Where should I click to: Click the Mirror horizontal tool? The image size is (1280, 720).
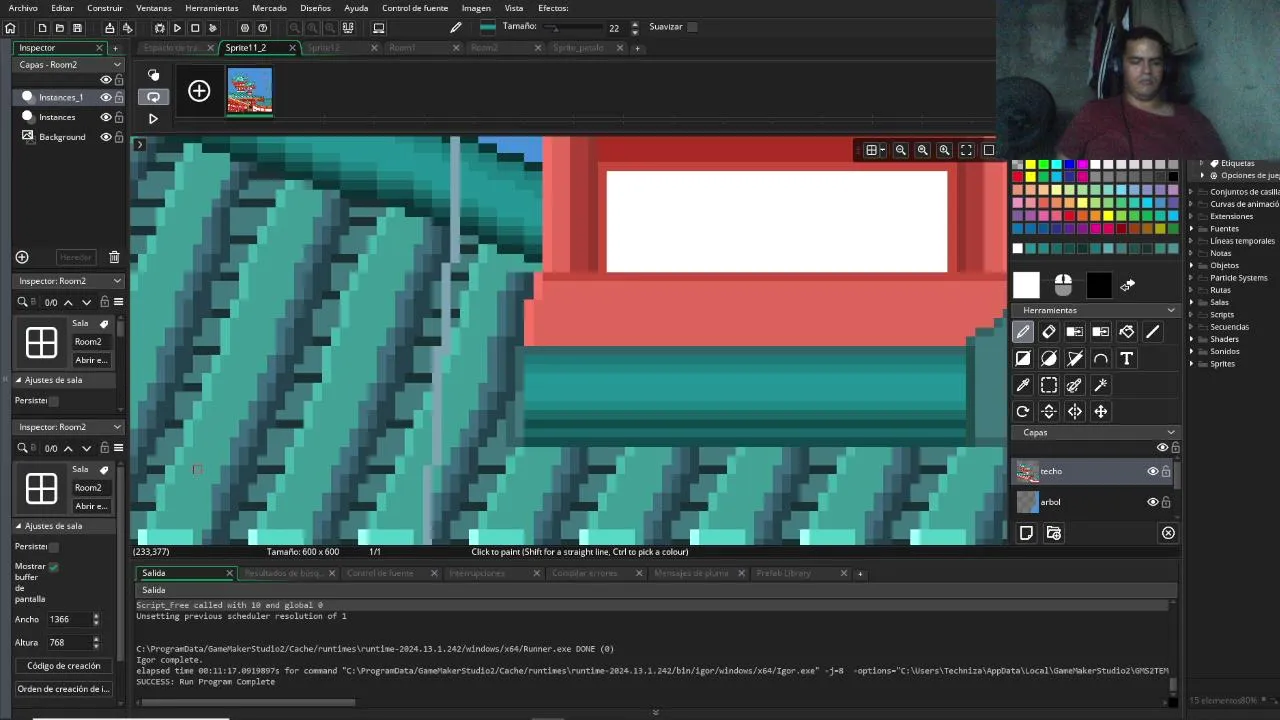(x=1074, y=411)
